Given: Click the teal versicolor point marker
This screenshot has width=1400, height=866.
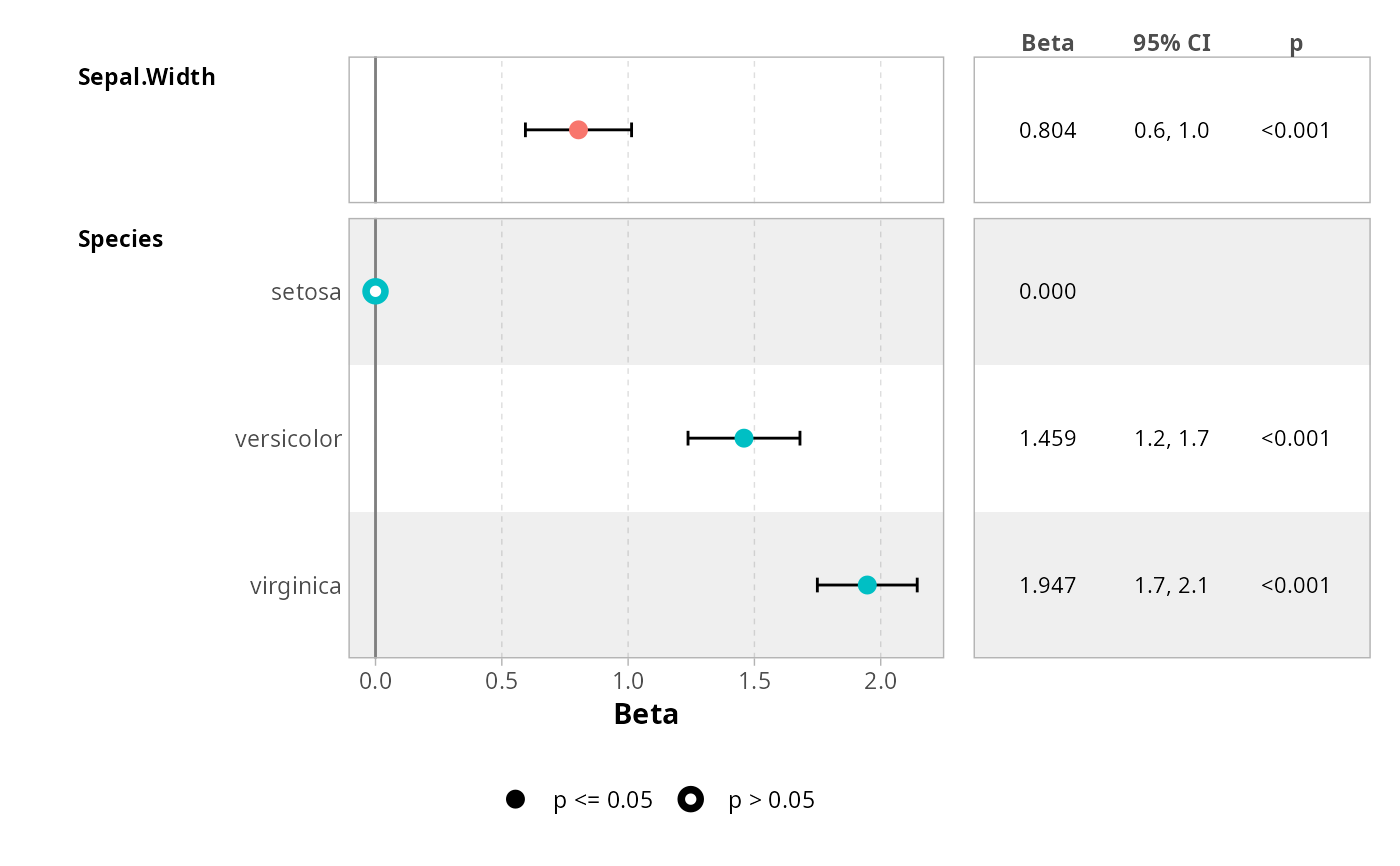Looking at the screenshot, I should coord(744,438).
